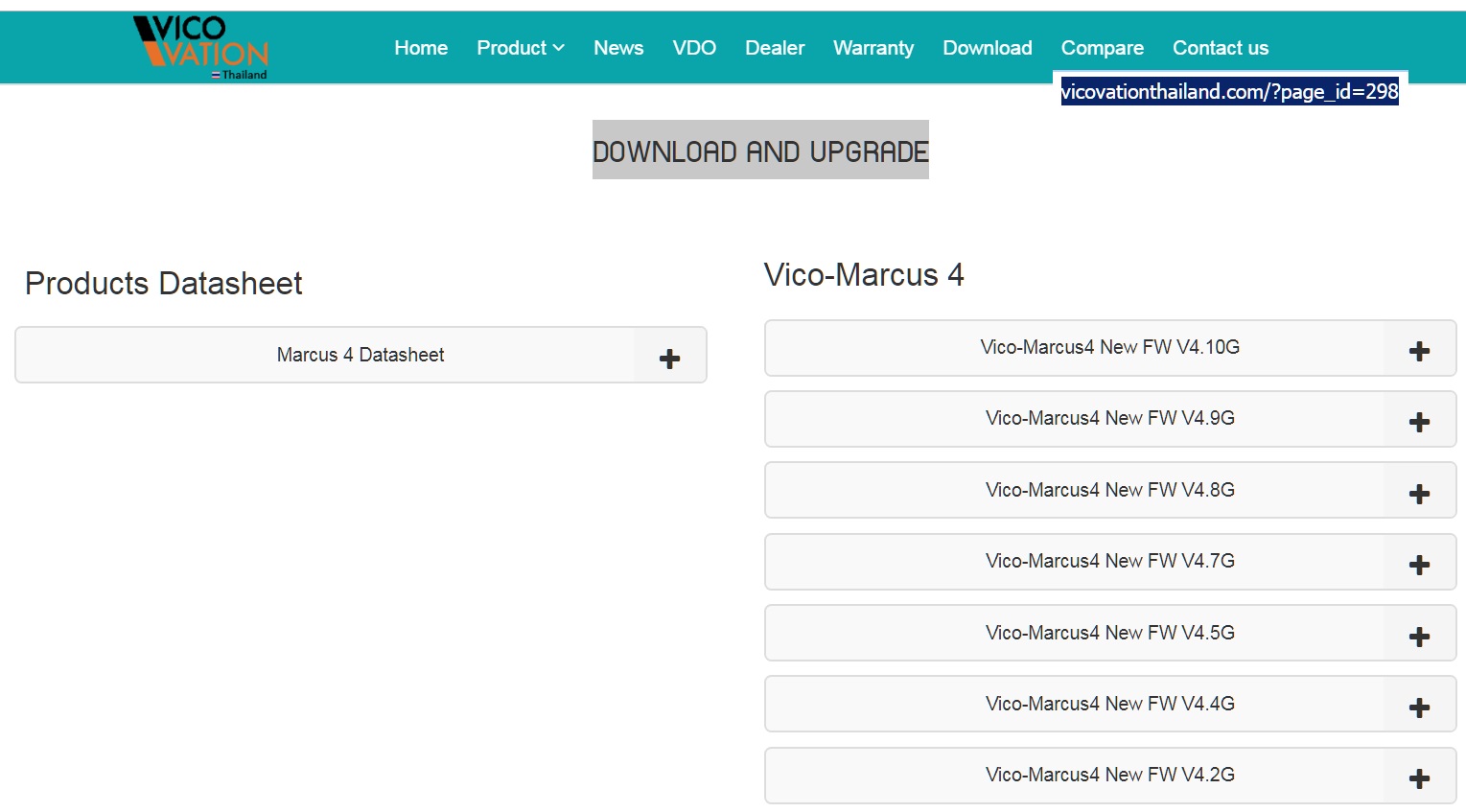Click plus icon beside FW V4.2G
The width and height of the screenshot is (1466, 812).
[1419, 778]
